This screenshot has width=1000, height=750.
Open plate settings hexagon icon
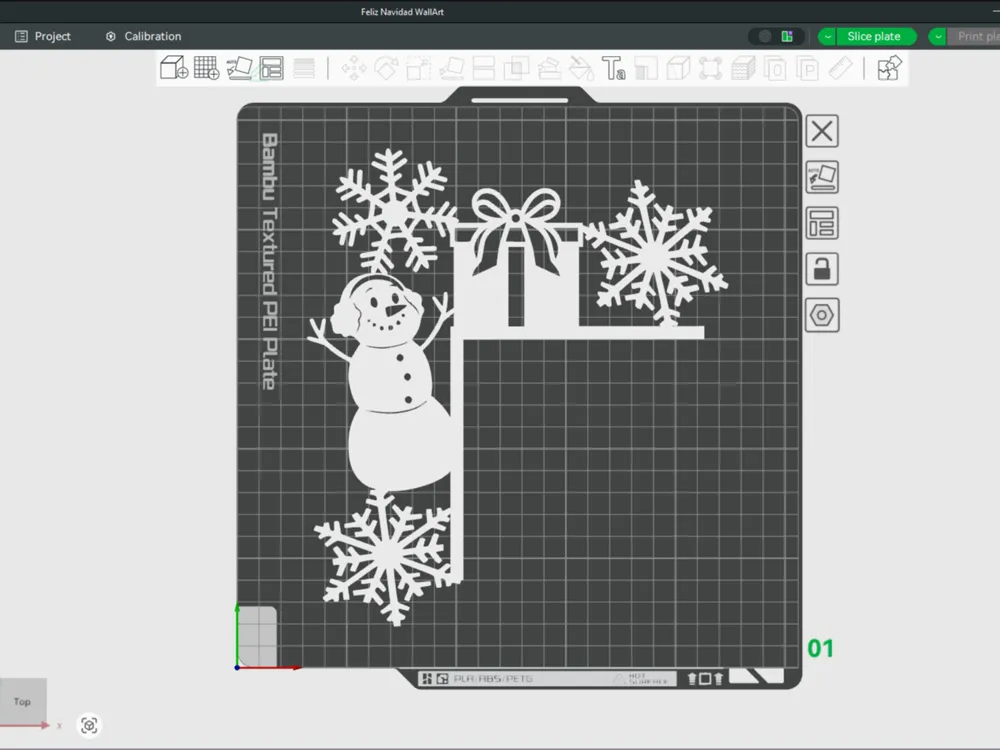pos(822,315)
